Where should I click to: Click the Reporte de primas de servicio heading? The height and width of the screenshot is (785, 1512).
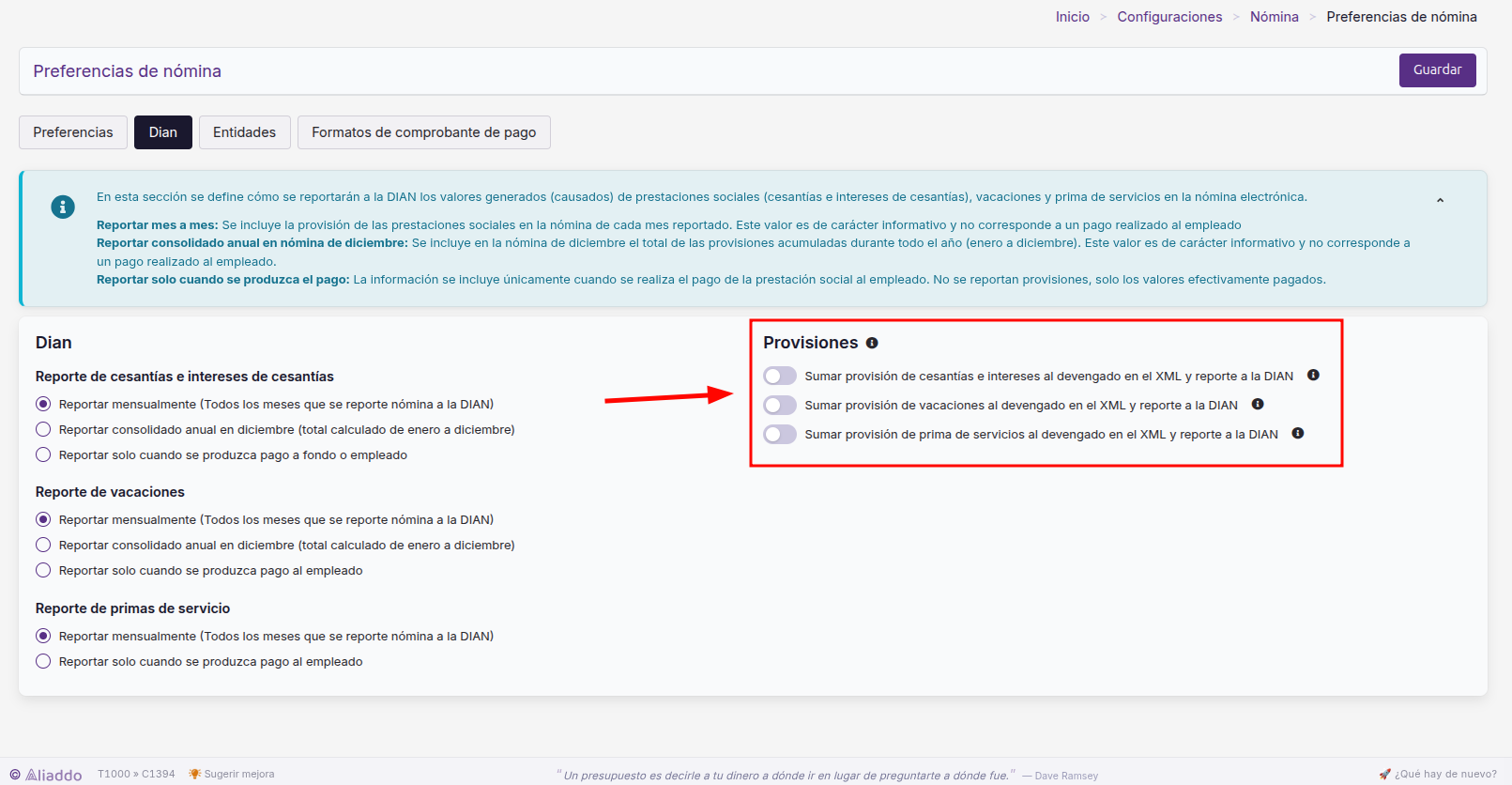[x=132, y=608]
